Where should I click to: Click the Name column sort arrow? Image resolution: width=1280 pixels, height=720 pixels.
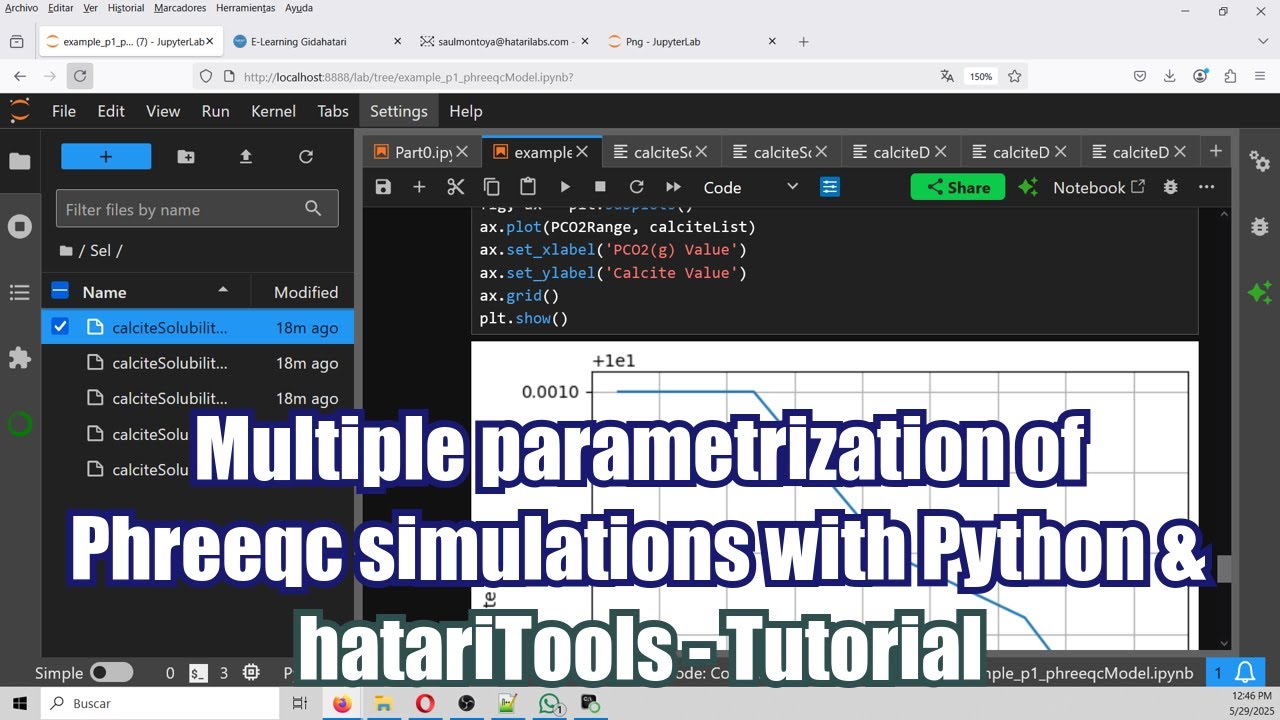pos(223,290)
